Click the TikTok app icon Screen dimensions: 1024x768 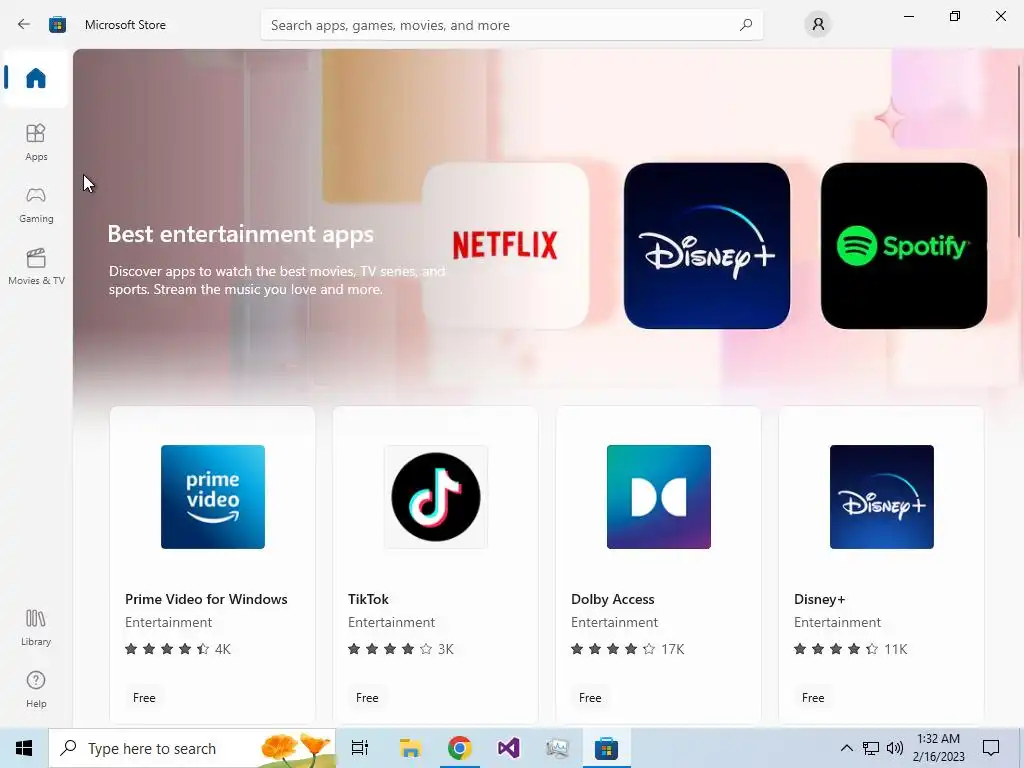click(436, 497)
